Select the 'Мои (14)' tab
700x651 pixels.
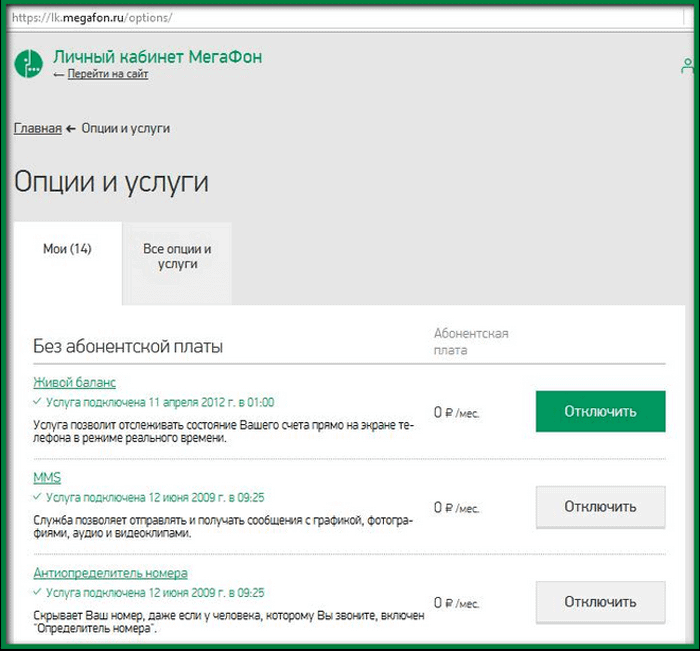point(67,263)
